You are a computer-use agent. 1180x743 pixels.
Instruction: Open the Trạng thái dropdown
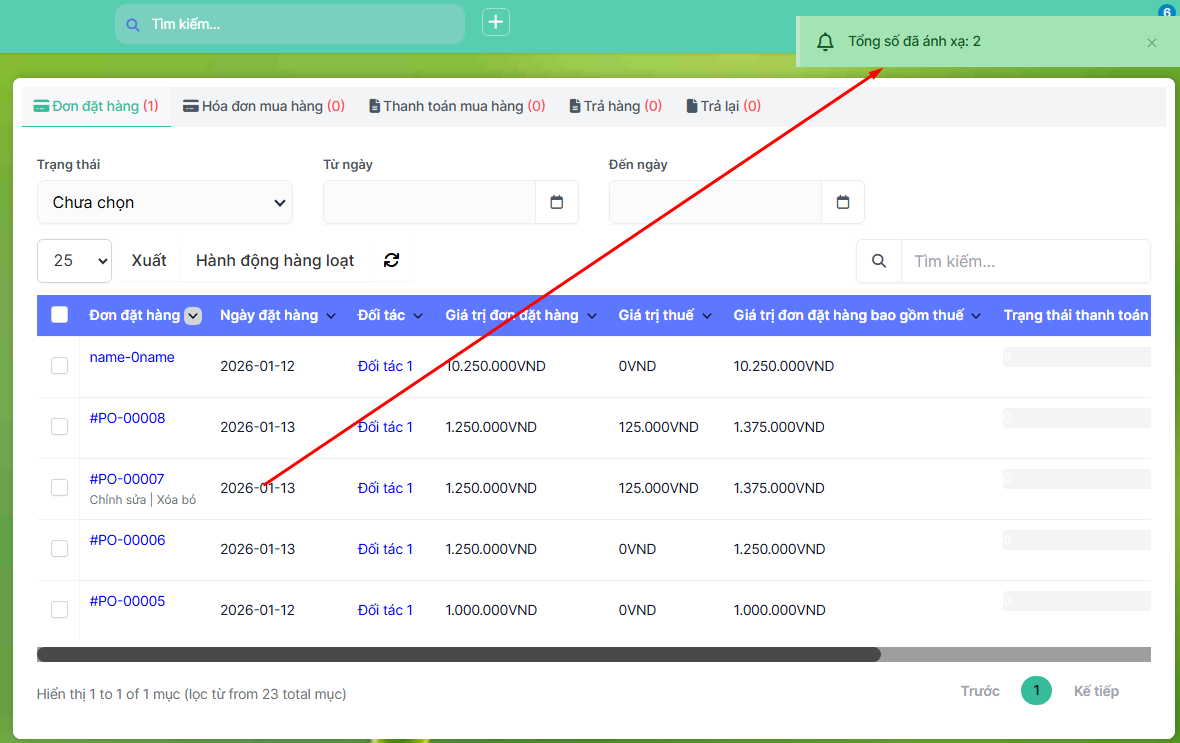coord(165,202)
